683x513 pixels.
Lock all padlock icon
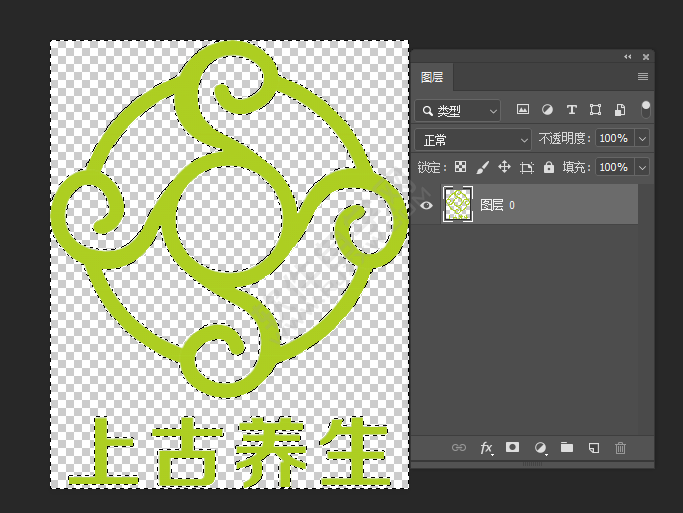[x=549, y=167]
